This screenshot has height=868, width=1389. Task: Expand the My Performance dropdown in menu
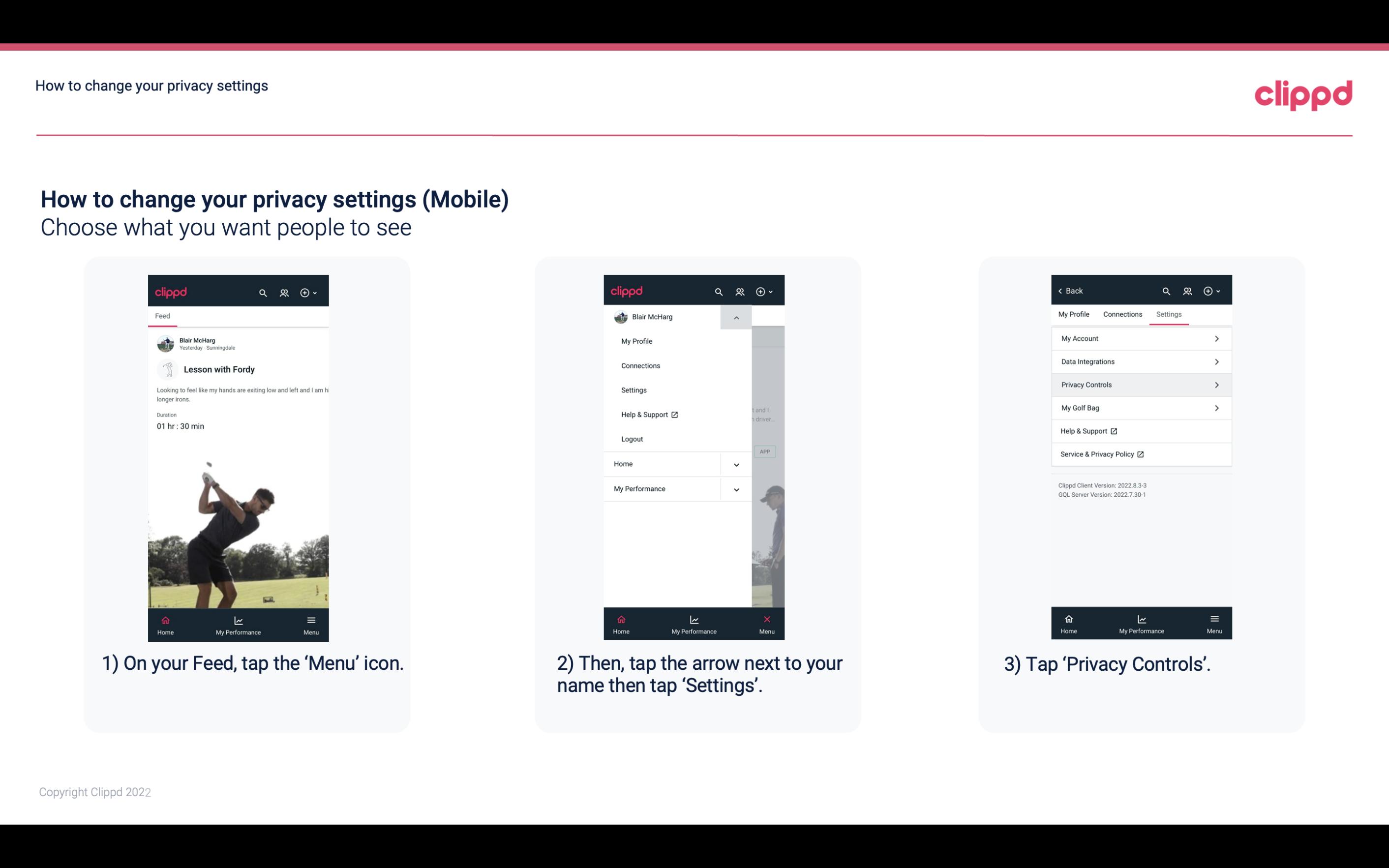click(736, 489)
